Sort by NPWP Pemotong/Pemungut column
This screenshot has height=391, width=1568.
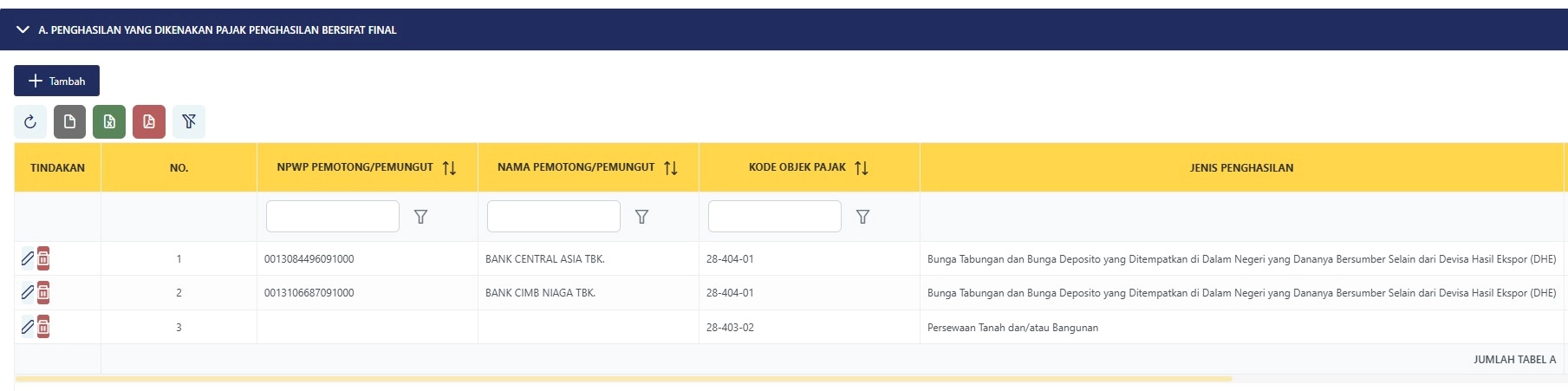tap(449, 168)
